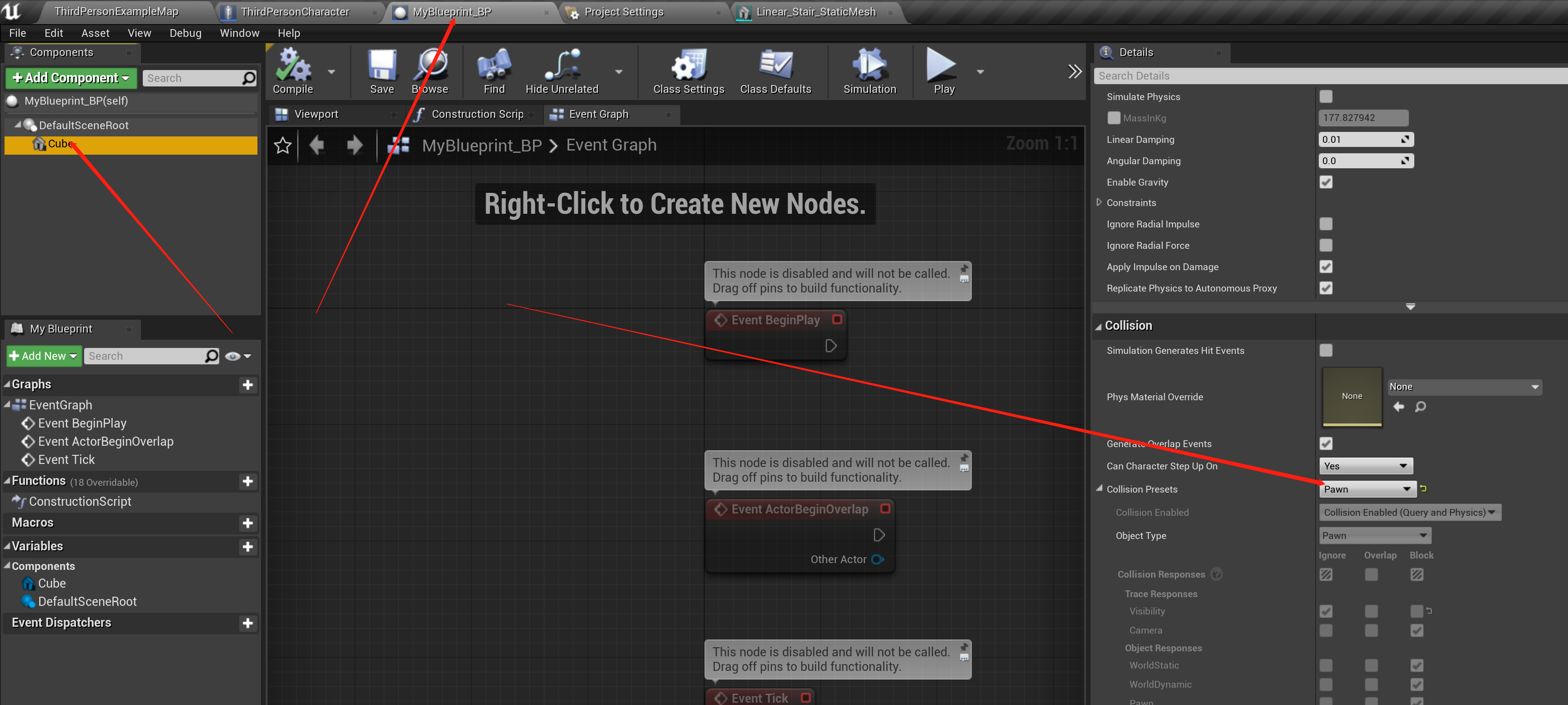Open Compile options dropdown arrow

(x=332, y=72)
